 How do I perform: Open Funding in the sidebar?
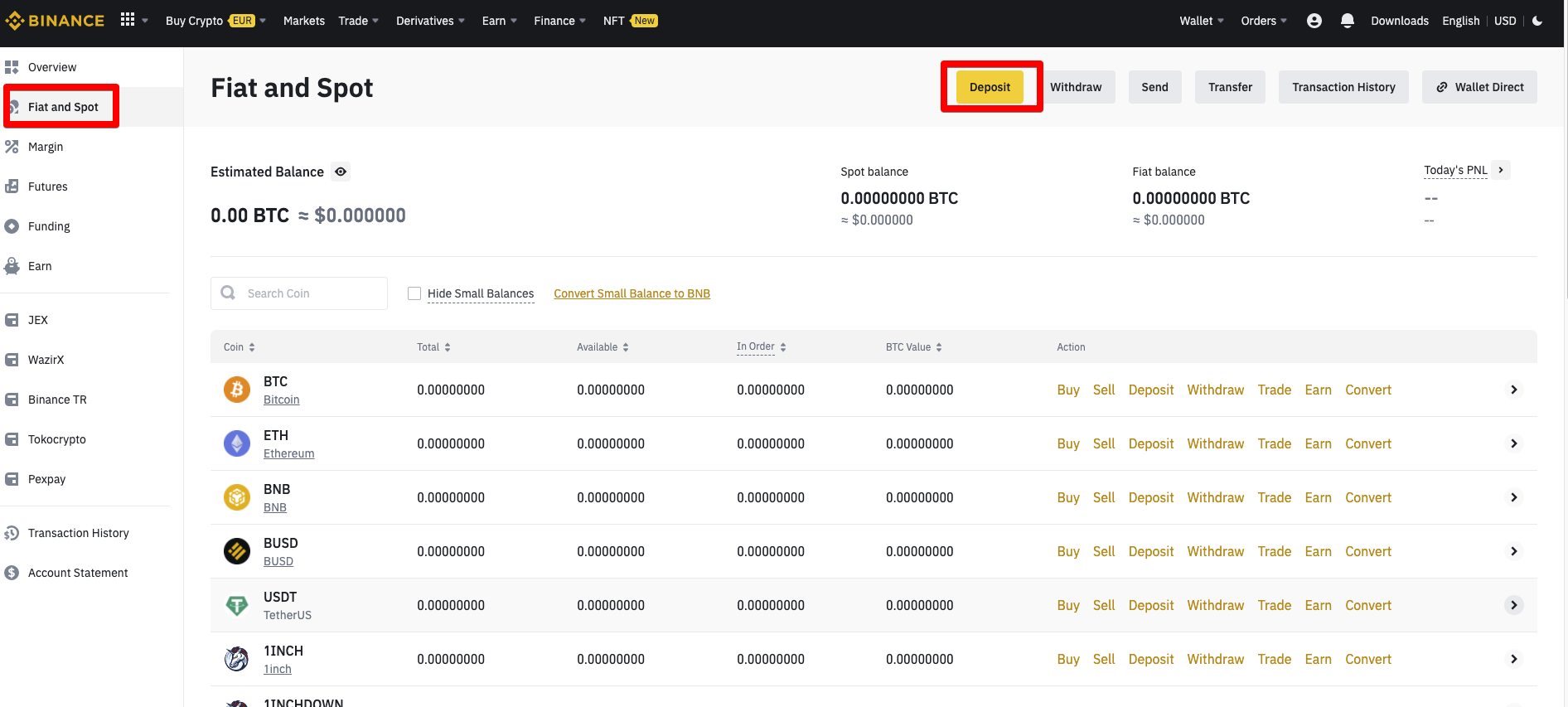tap(49, 226)
